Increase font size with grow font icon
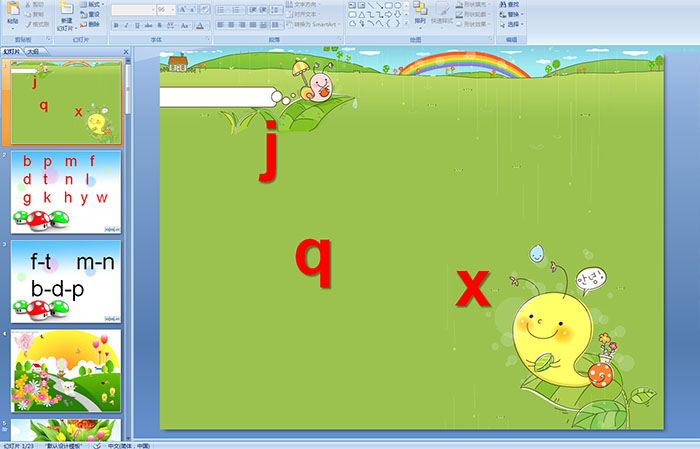 coord(183,10)
